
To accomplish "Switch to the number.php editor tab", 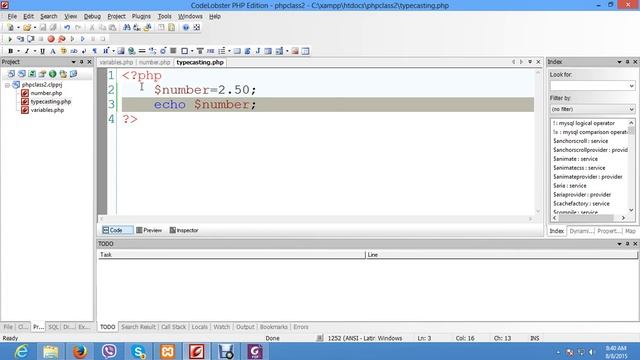I will click(x=154, y=62).
